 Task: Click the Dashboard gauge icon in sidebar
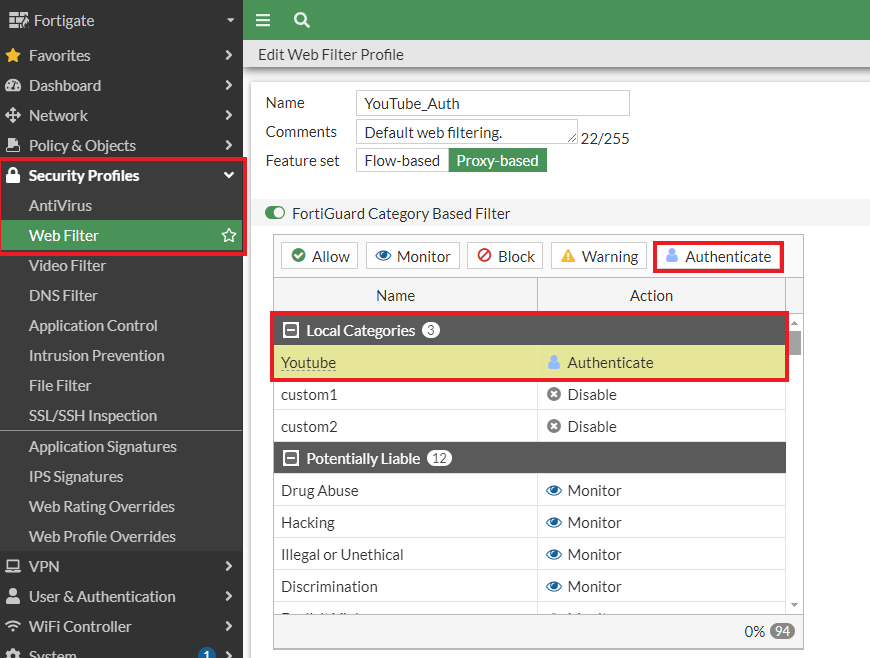13,86
